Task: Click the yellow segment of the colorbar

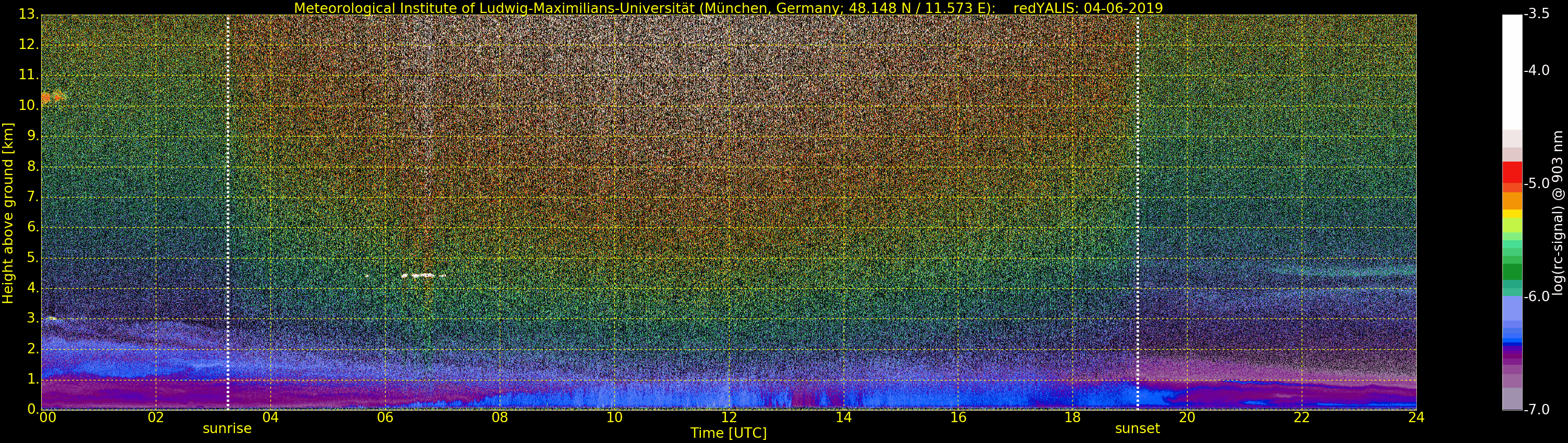Action: tap(1512, 214)
